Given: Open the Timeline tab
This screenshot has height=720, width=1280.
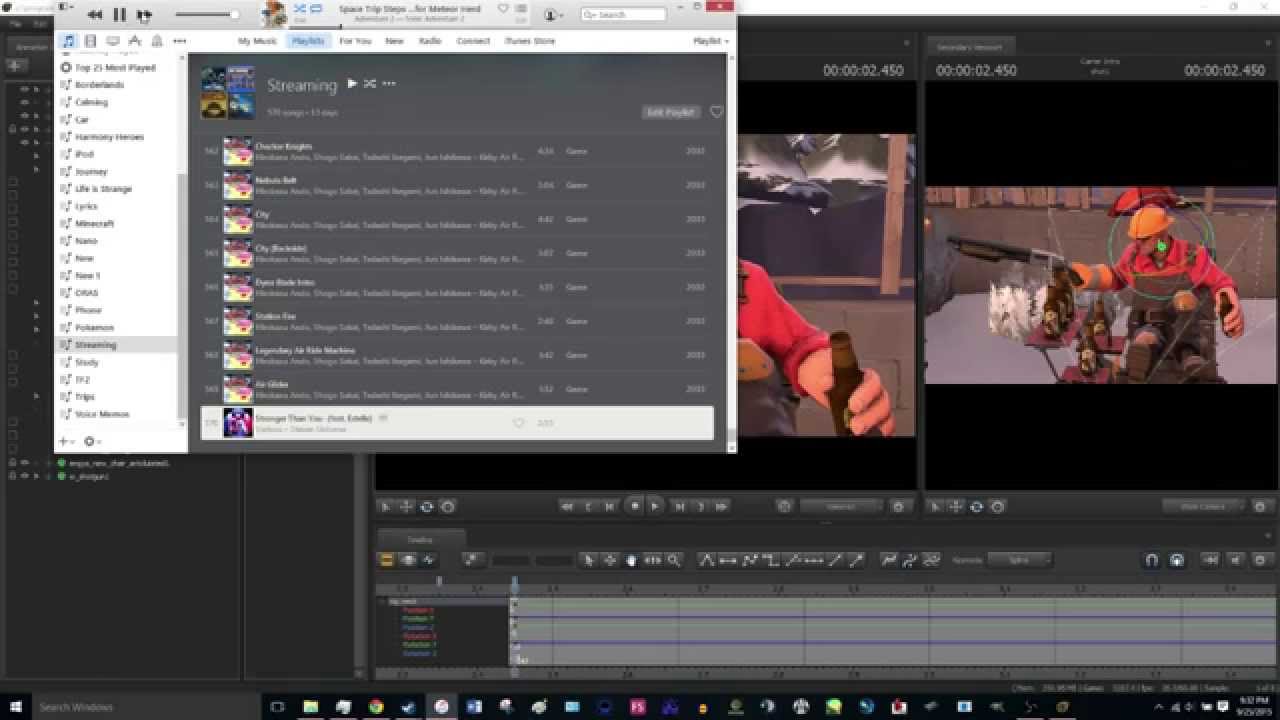Looking at the screenshot, I should click(419, 539).
